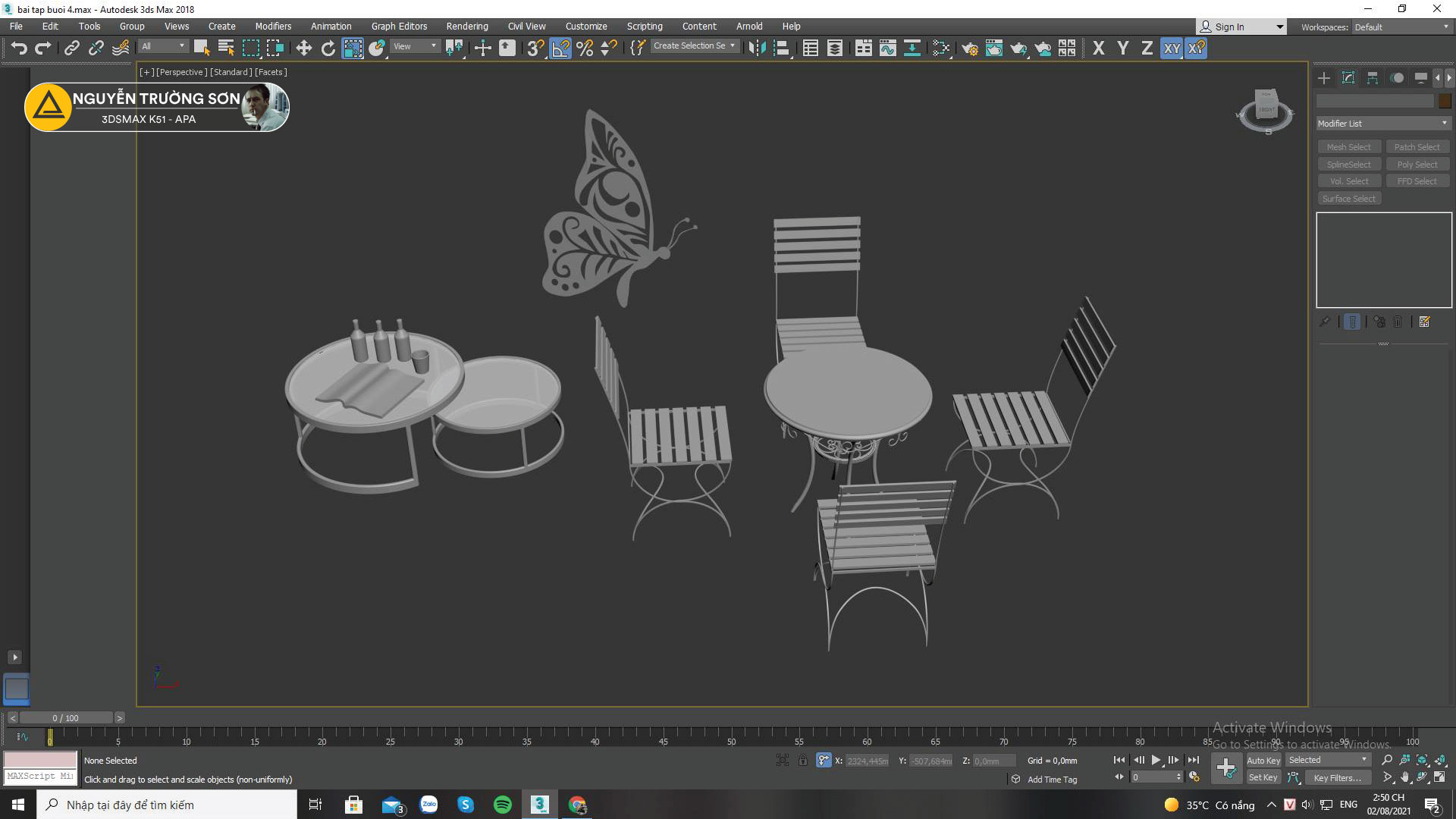1456x819 pixels.
Task: Click the Select by Name icon
Action: click(x=226, y=49)
